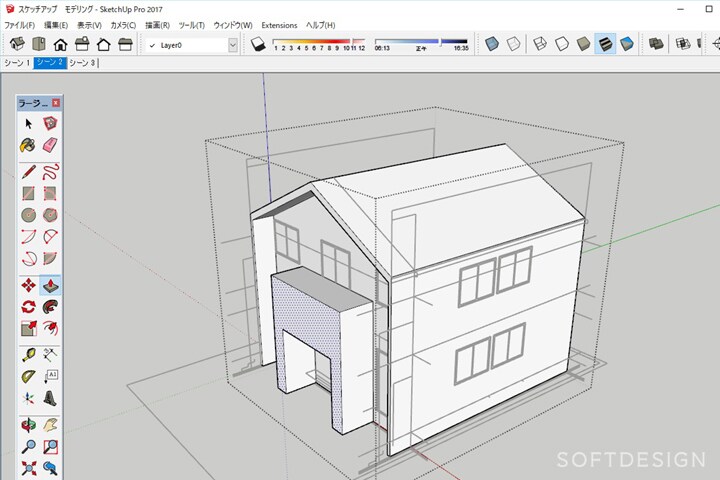Choose the Zoom magnifier tool

click(28, 446)
